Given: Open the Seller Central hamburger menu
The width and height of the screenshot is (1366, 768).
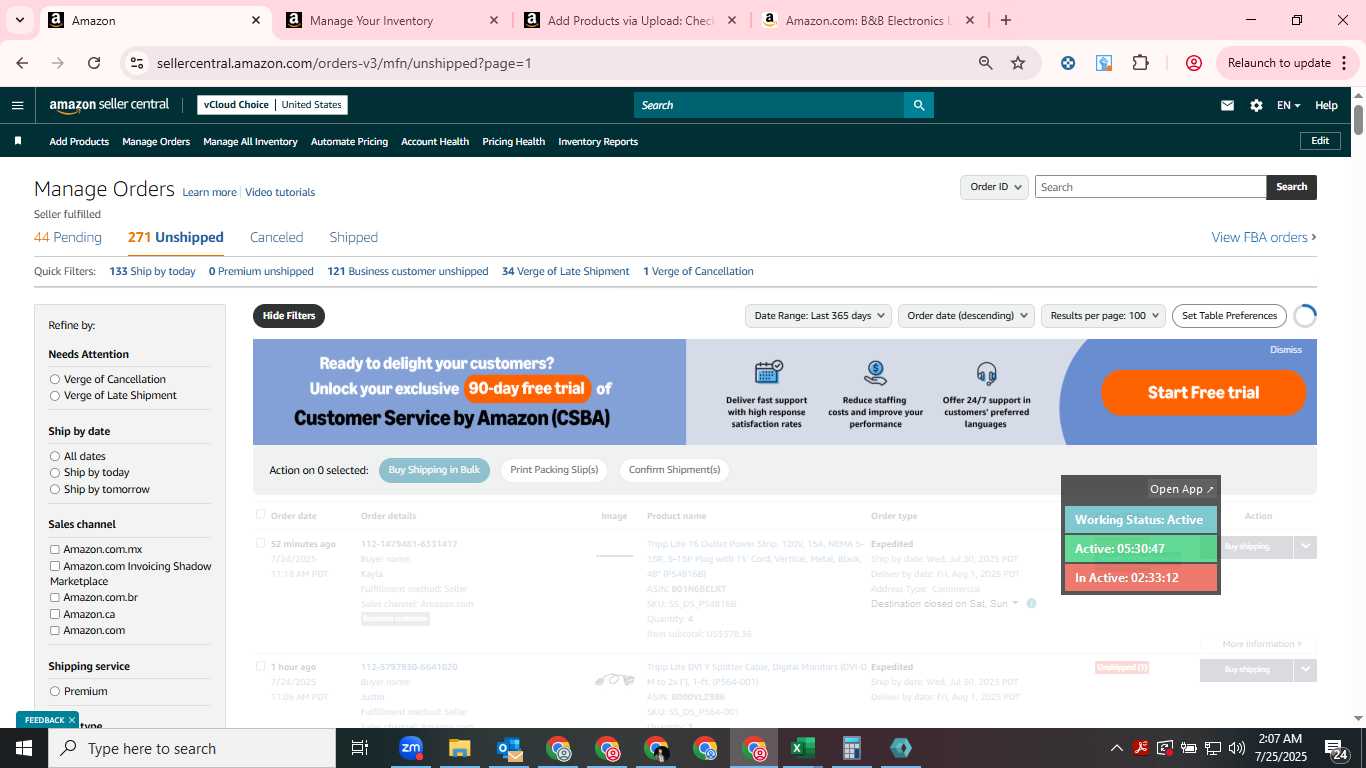Looking at the screenshot, I should point(17,105).
